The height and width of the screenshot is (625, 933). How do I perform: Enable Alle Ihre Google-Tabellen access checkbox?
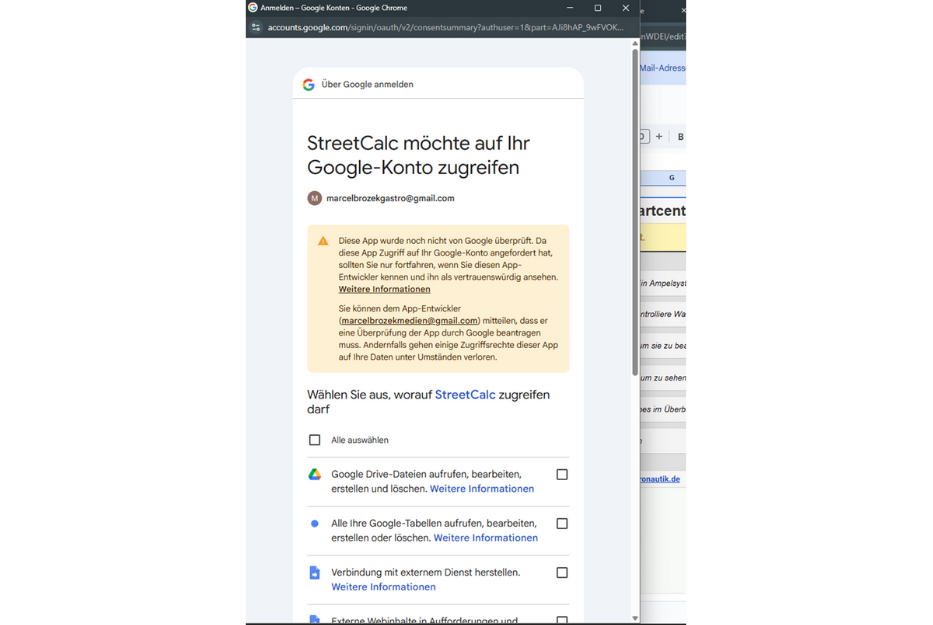coord(562,524)
